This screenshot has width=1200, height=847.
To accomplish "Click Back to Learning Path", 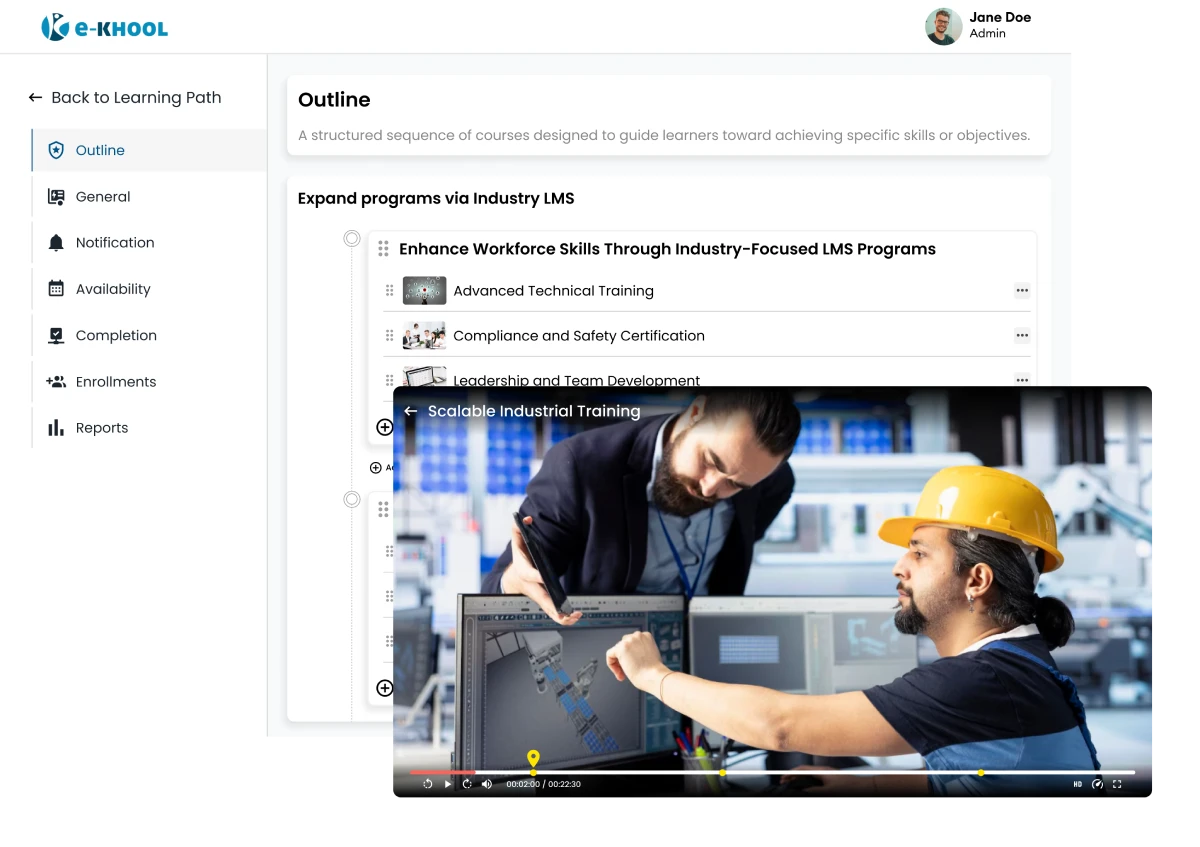I will pos(125,97).
